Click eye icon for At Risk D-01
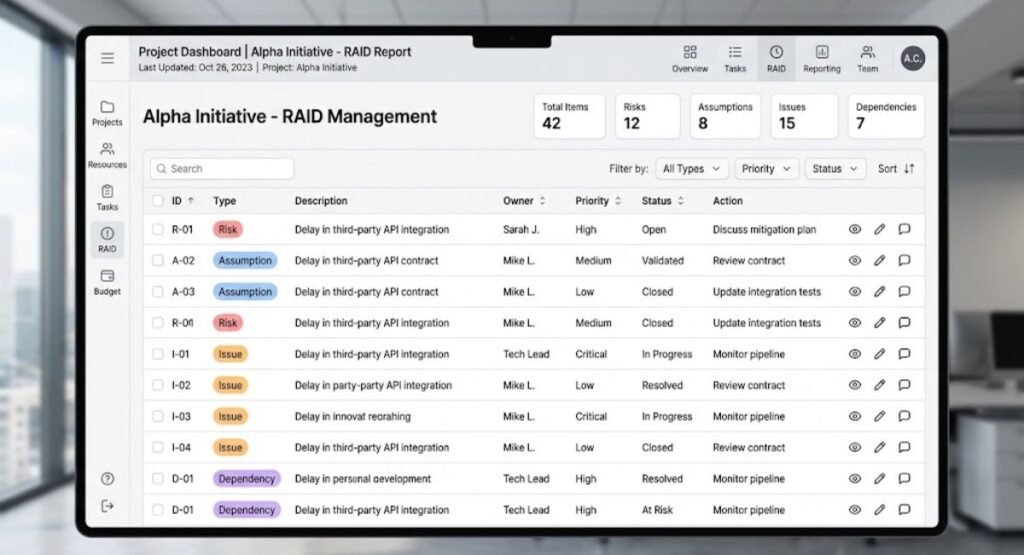Screen dimensions: 1024x555 click(855, 509)
